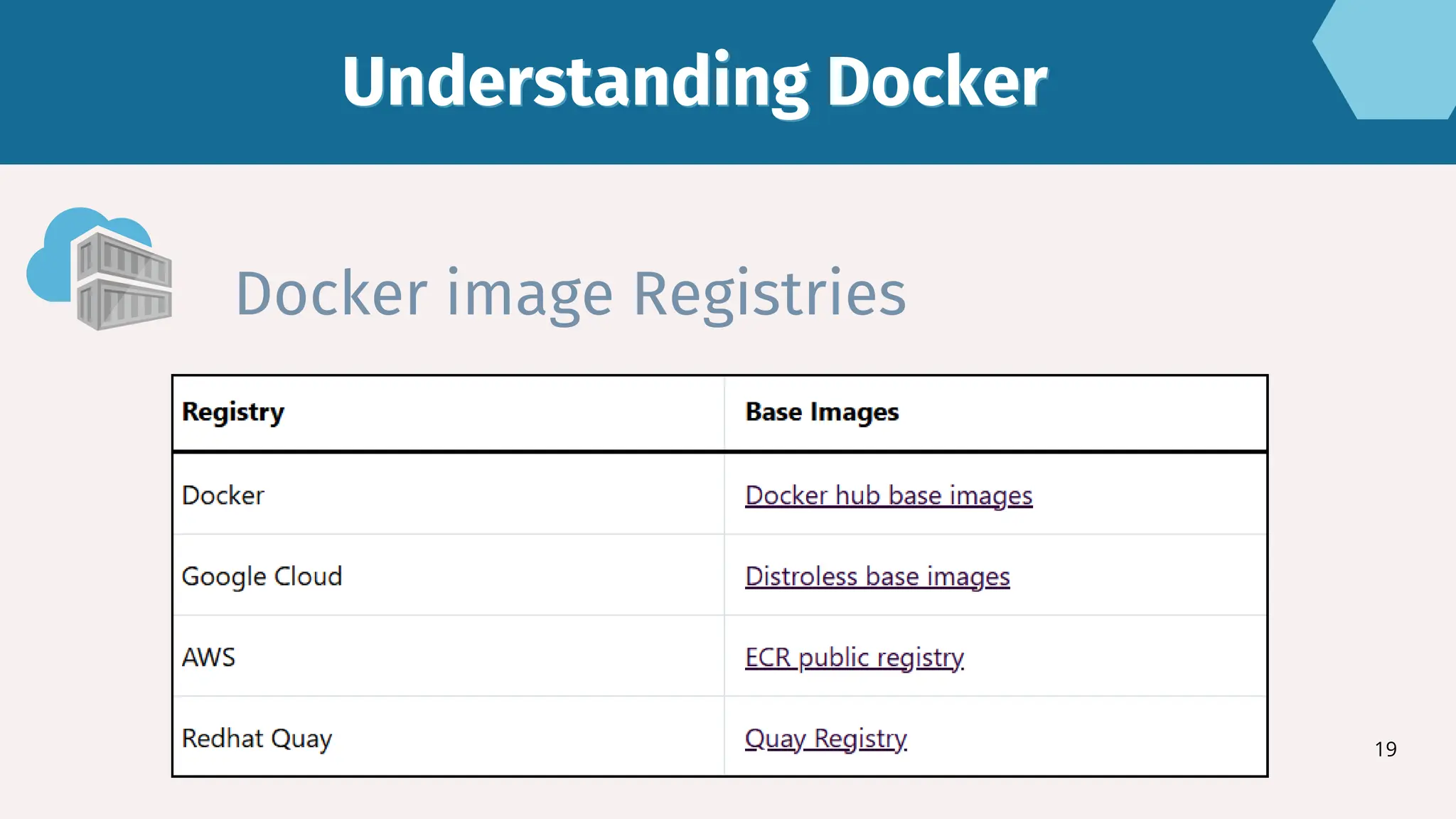Select the Registry column header
The height and width of the screenshot is (819, 1456).
pos(233,412)
